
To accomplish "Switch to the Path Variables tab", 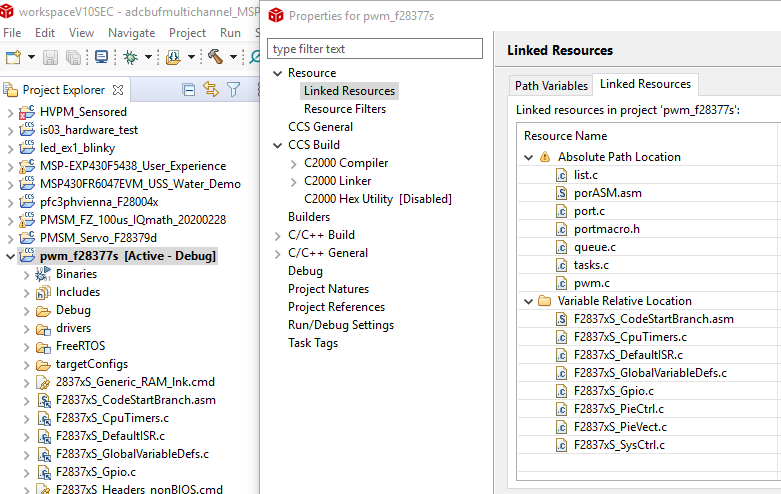I will 551,85.
